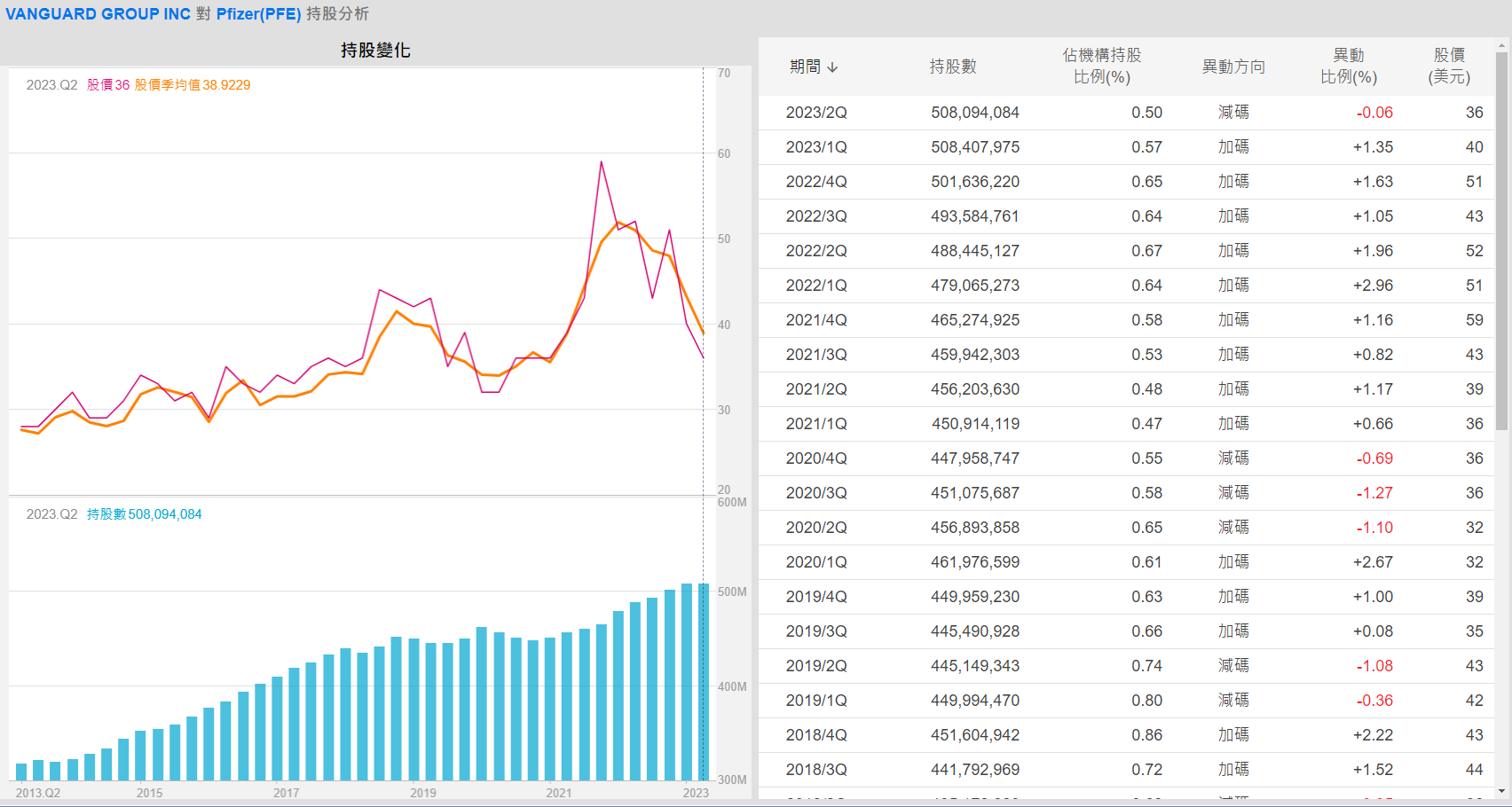The image size is (1512, 807).
Task: Open the VANGUARD GROUP INC link
Action: tap(98, 14)
